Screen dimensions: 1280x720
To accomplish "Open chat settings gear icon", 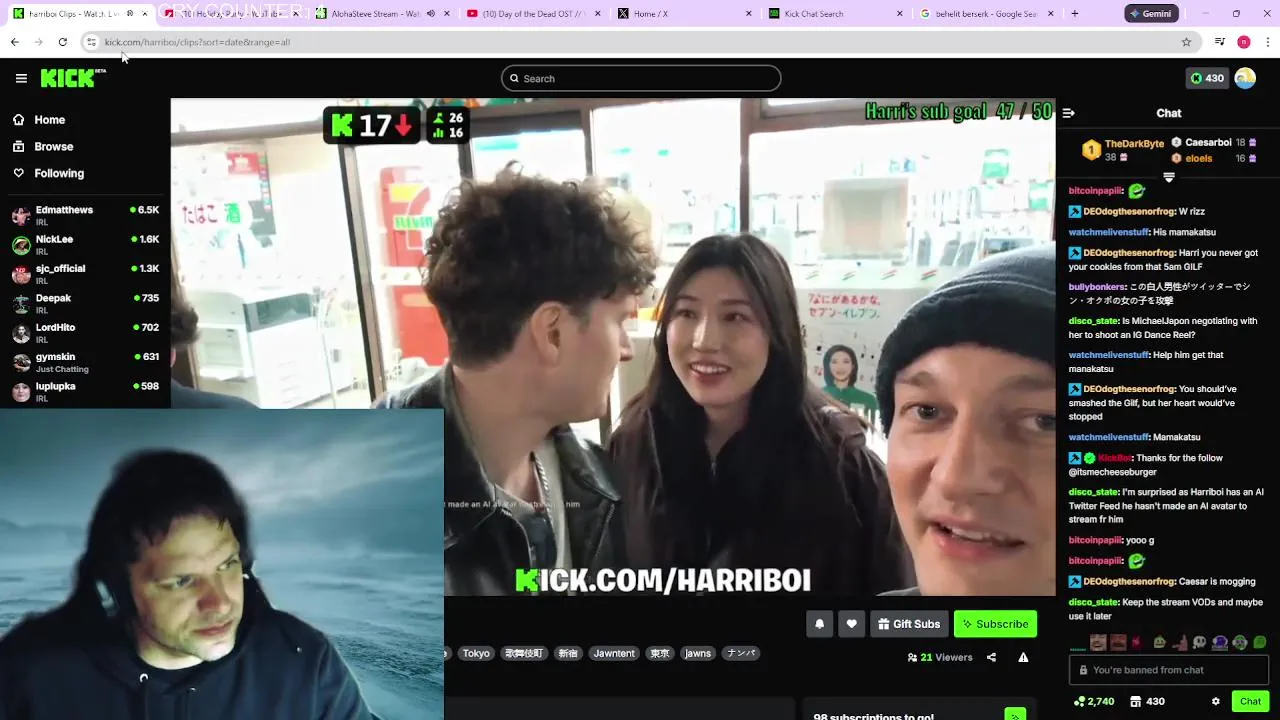I will (x=1215, y=701).
